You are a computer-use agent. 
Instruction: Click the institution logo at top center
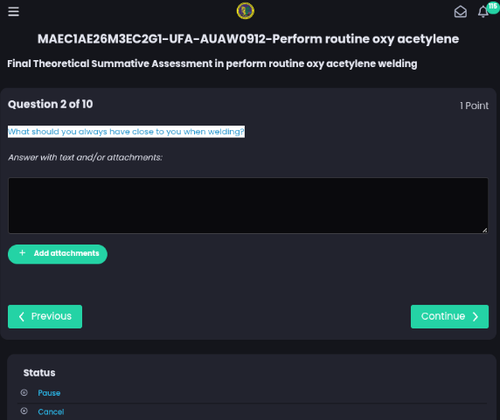pos(245,11)
